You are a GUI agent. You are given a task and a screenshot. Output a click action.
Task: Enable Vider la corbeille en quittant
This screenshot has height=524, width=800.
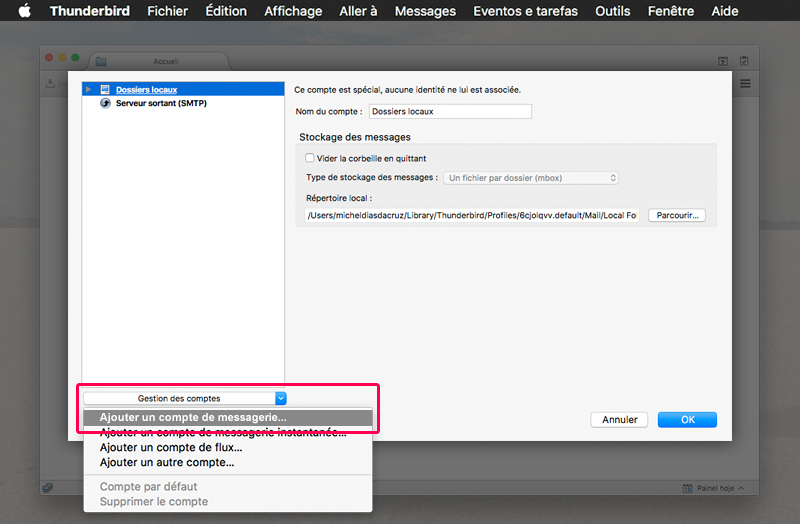(310, 158)
